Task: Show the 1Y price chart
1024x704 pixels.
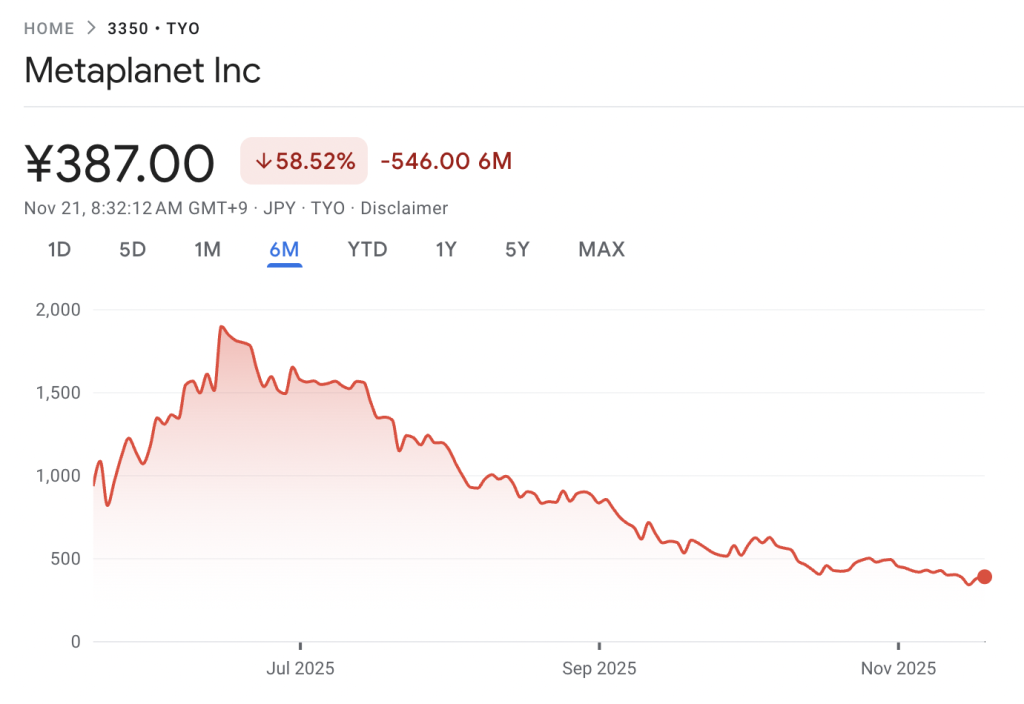Action: coord(446,249)
